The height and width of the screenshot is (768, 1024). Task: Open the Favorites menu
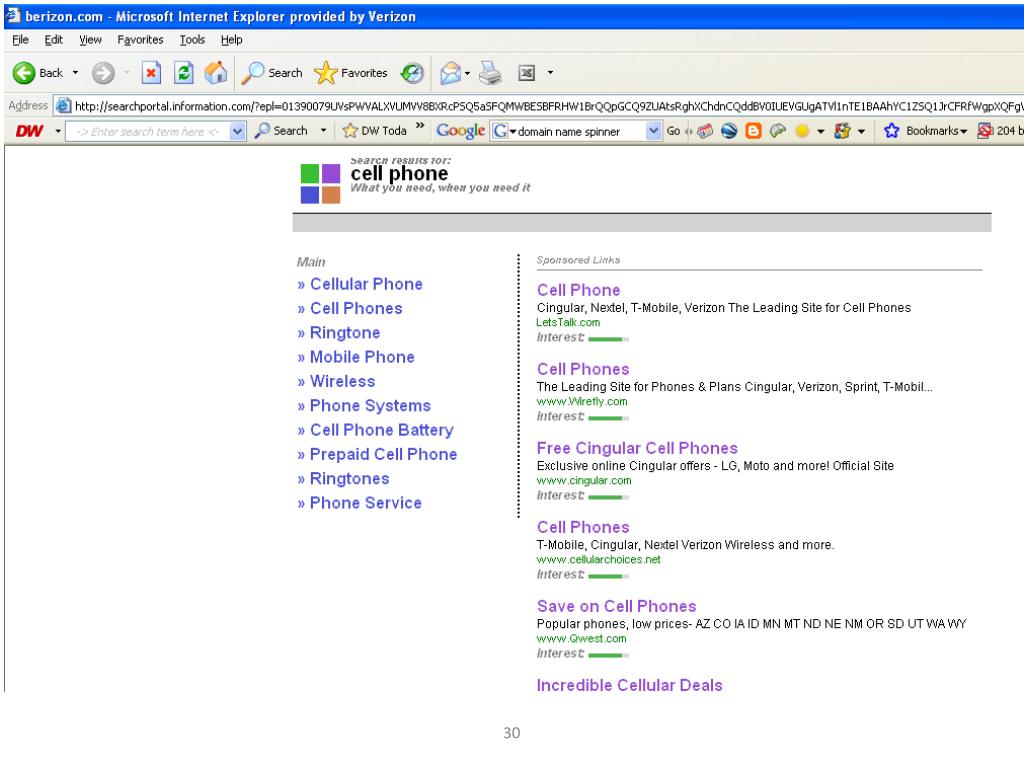(x=140, y=40)
